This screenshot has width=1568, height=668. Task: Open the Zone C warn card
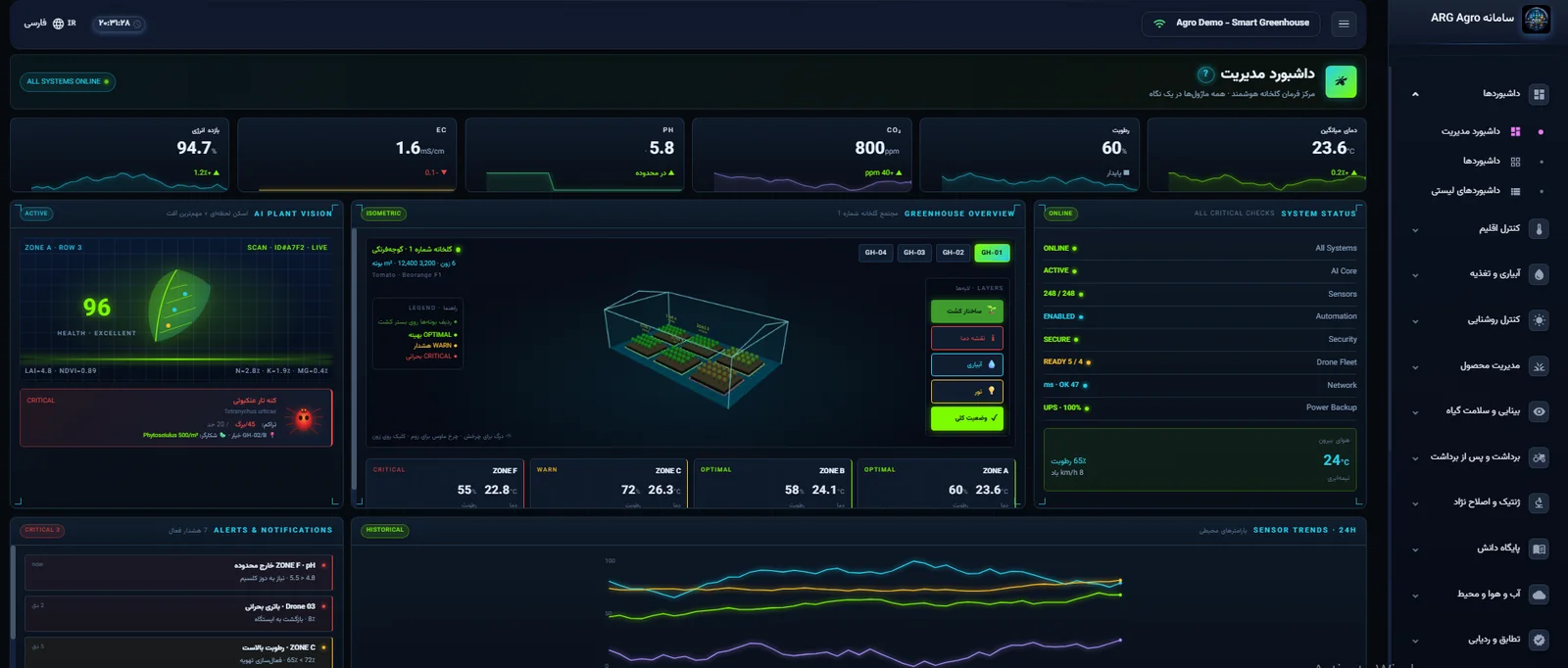pyautogui.click(x=609, y=484)
